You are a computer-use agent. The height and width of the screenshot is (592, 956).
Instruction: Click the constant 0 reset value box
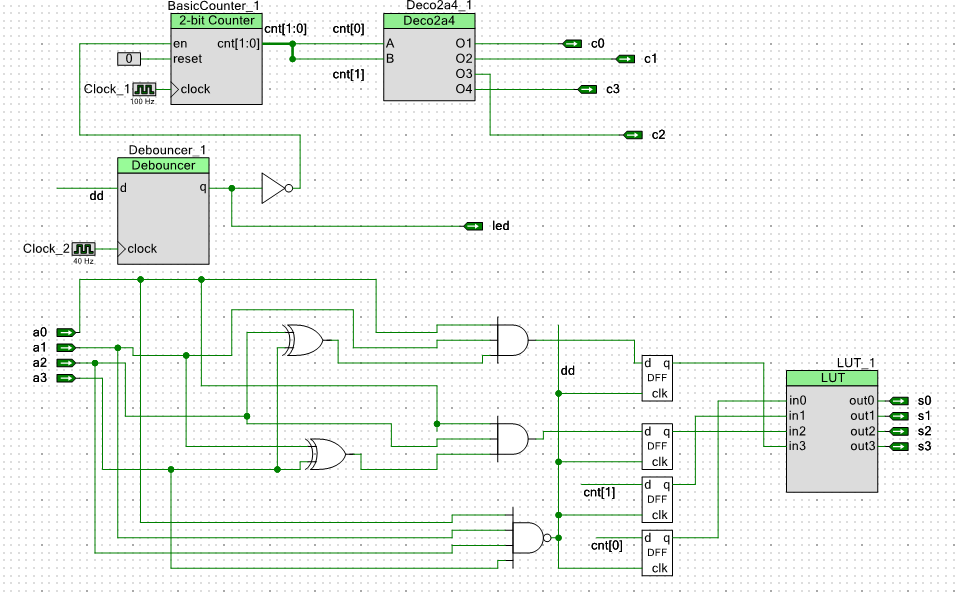tap(130, 59)
